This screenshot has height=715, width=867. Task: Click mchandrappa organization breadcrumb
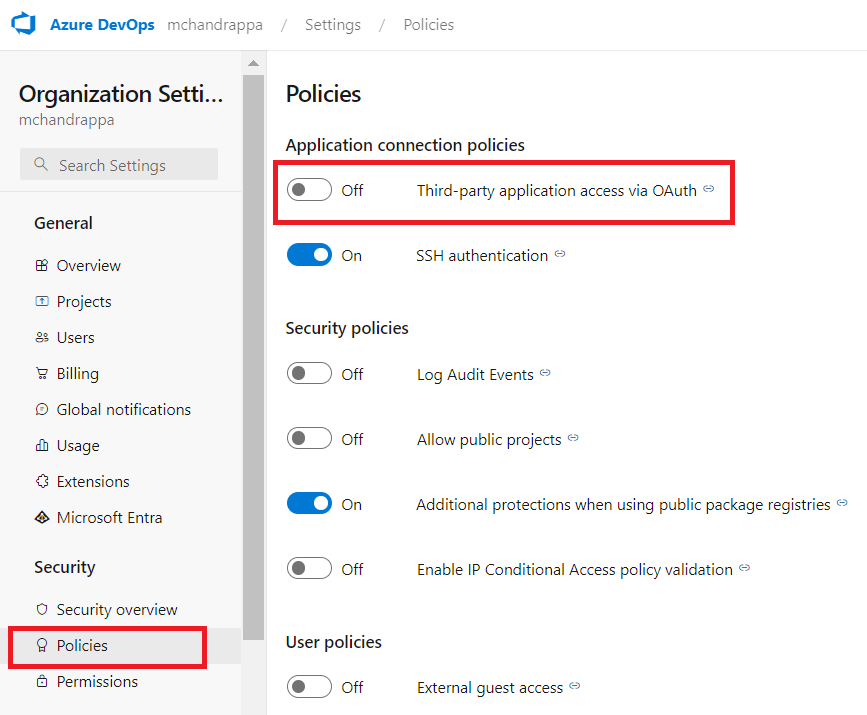(x=215, y=25)
